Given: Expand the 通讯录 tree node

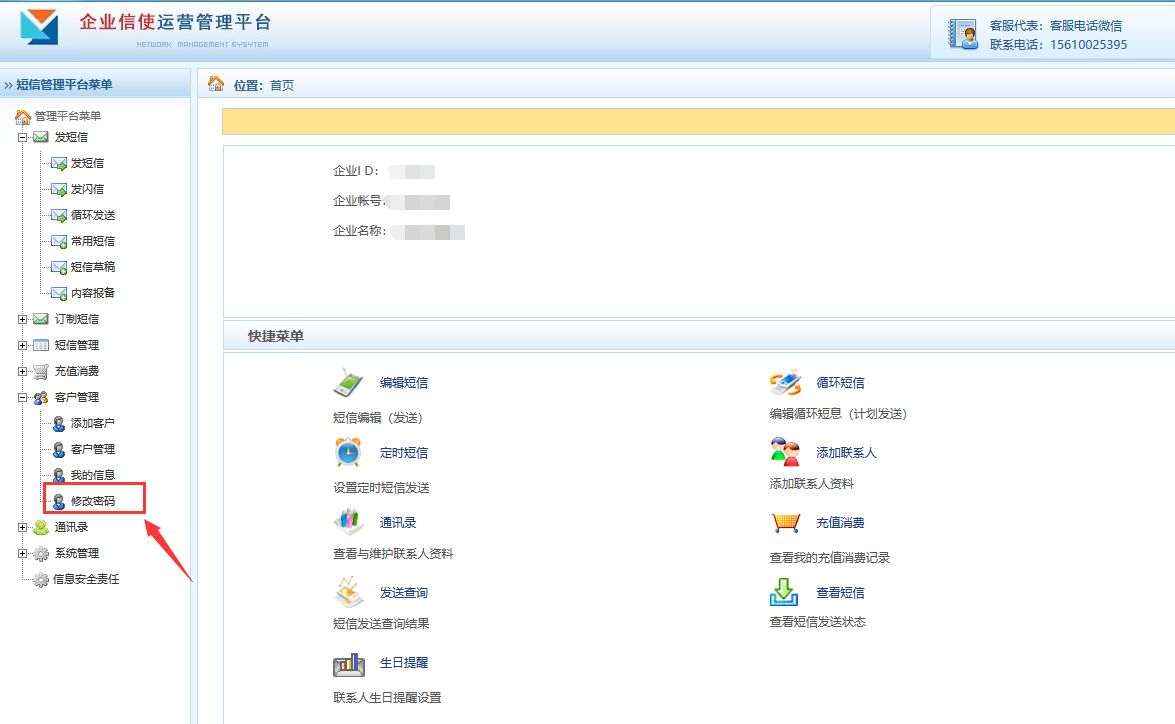Looking at the screenshot, I should pyautogui.click(x=22, y=528).
